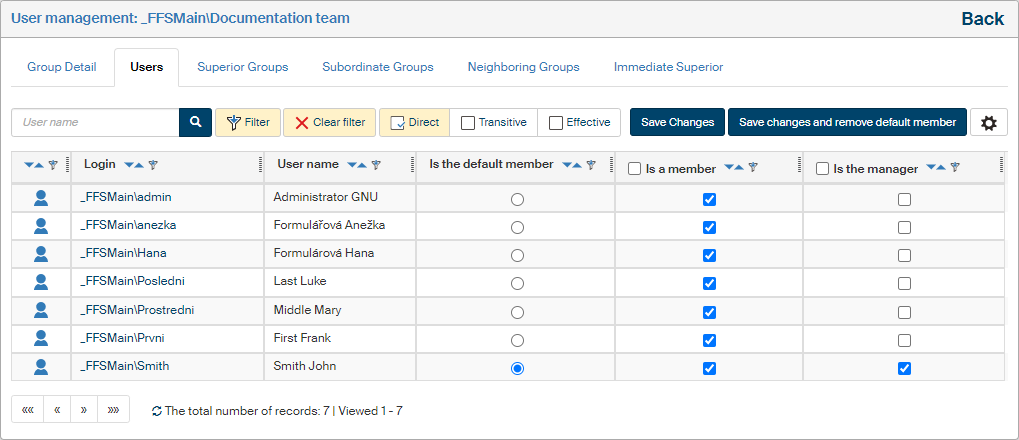Check Is the manager for Middle Mary
This screenshot has height=440, width=1019.
pyautogui.click(x=904, y=312)
